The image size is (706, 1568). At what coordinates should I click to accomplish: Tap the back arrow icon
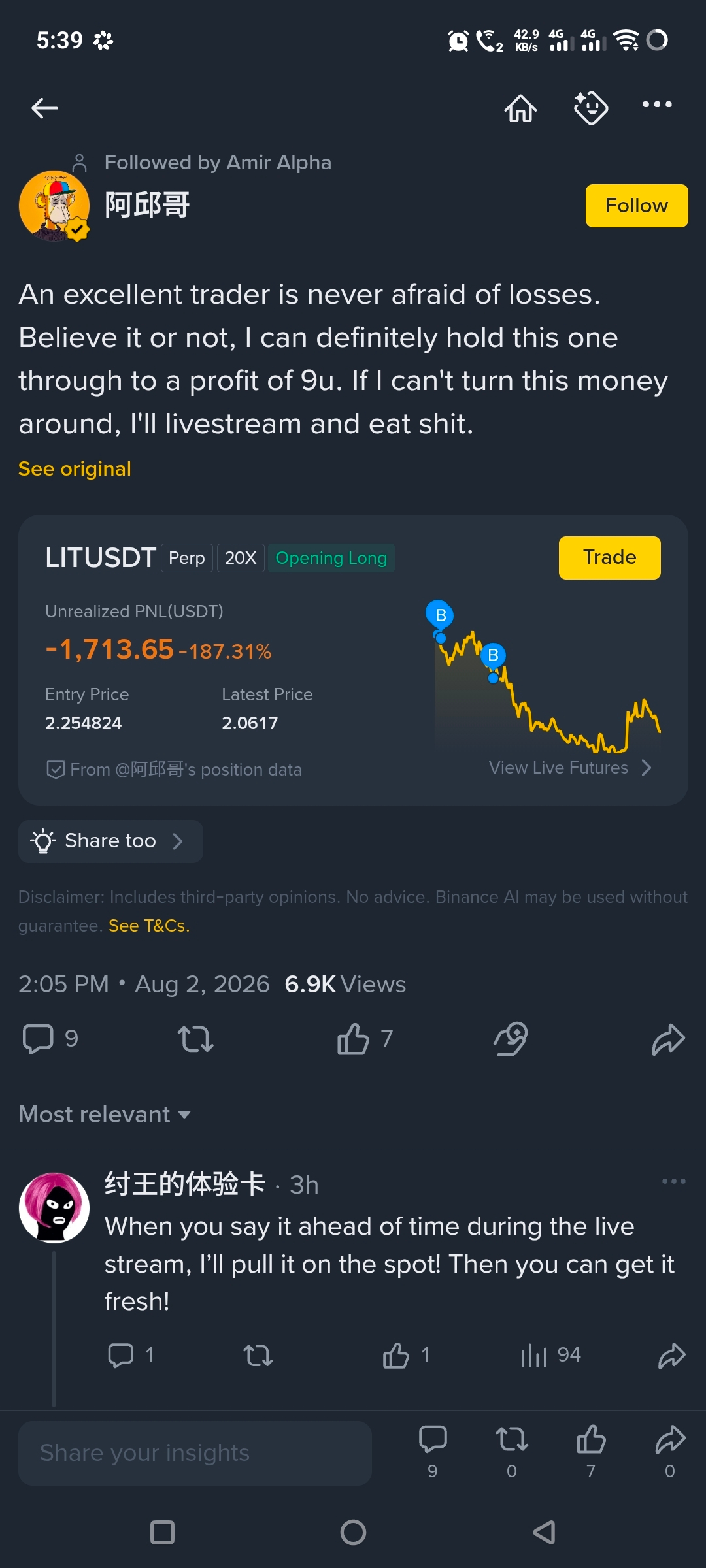(x=44, y=108)
